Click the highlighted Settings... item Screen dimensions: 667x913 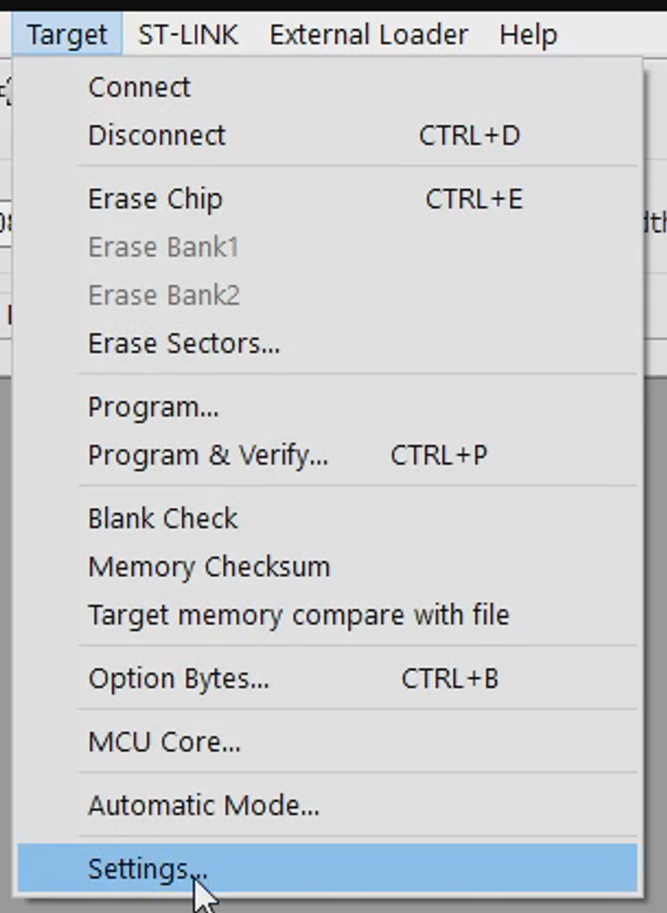click(x=148, y=868)
